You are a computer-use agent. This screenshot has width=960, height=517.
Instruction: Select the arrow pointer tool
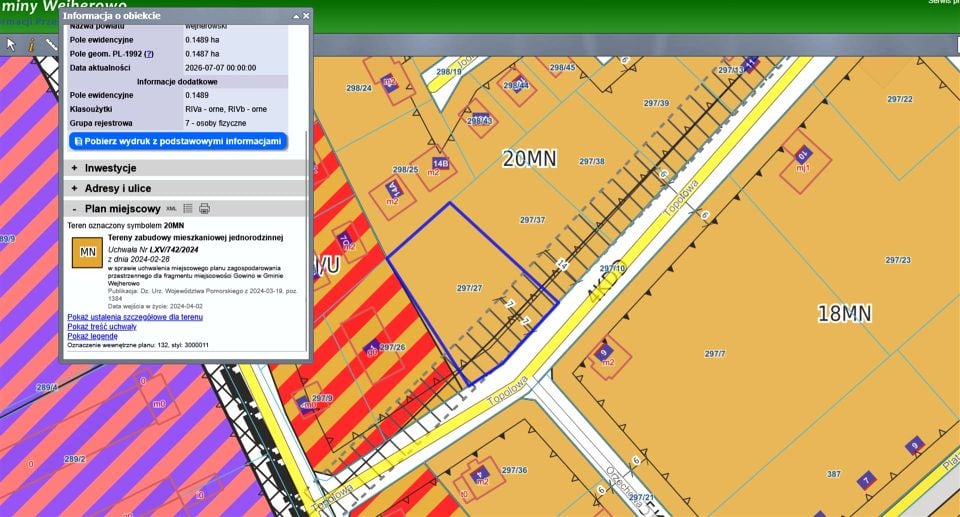11,45
